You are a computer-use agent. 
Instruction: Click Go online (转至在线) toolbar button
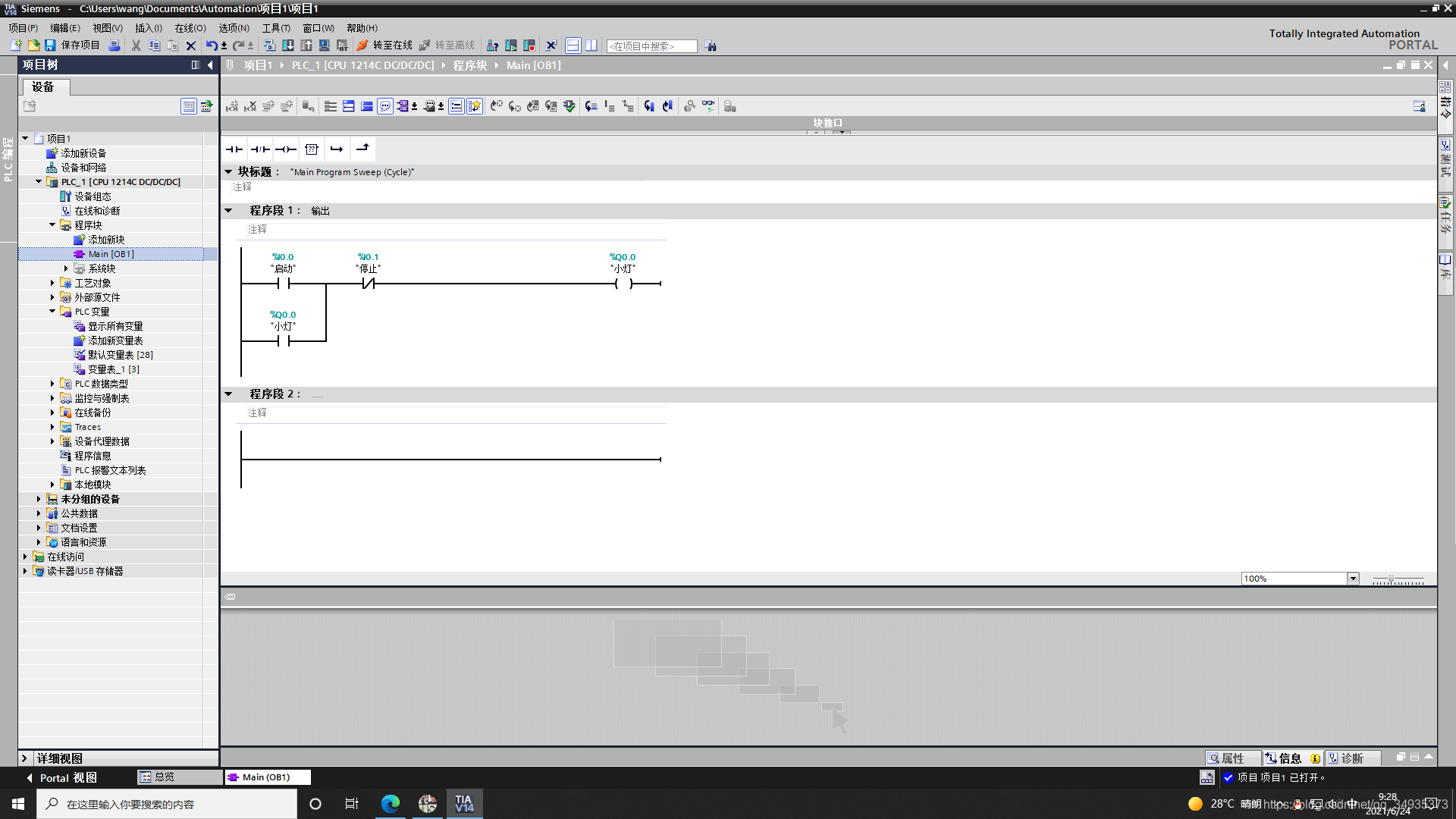(x=384, y=45)
